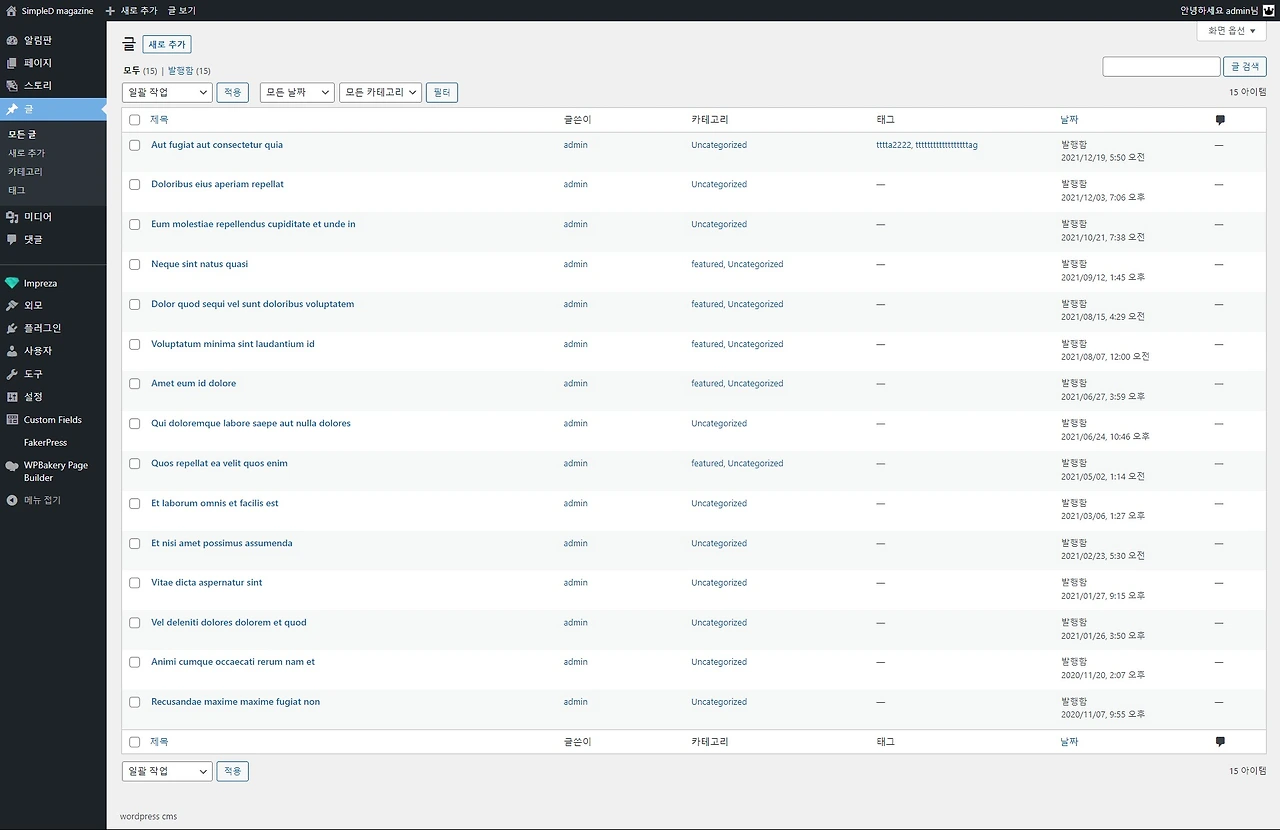Image resolution: width=1280 pixels, height=830 pixels.
Task: Click the plus icon for 새로 추가 in top bar
Action: (x=110, y=11)
